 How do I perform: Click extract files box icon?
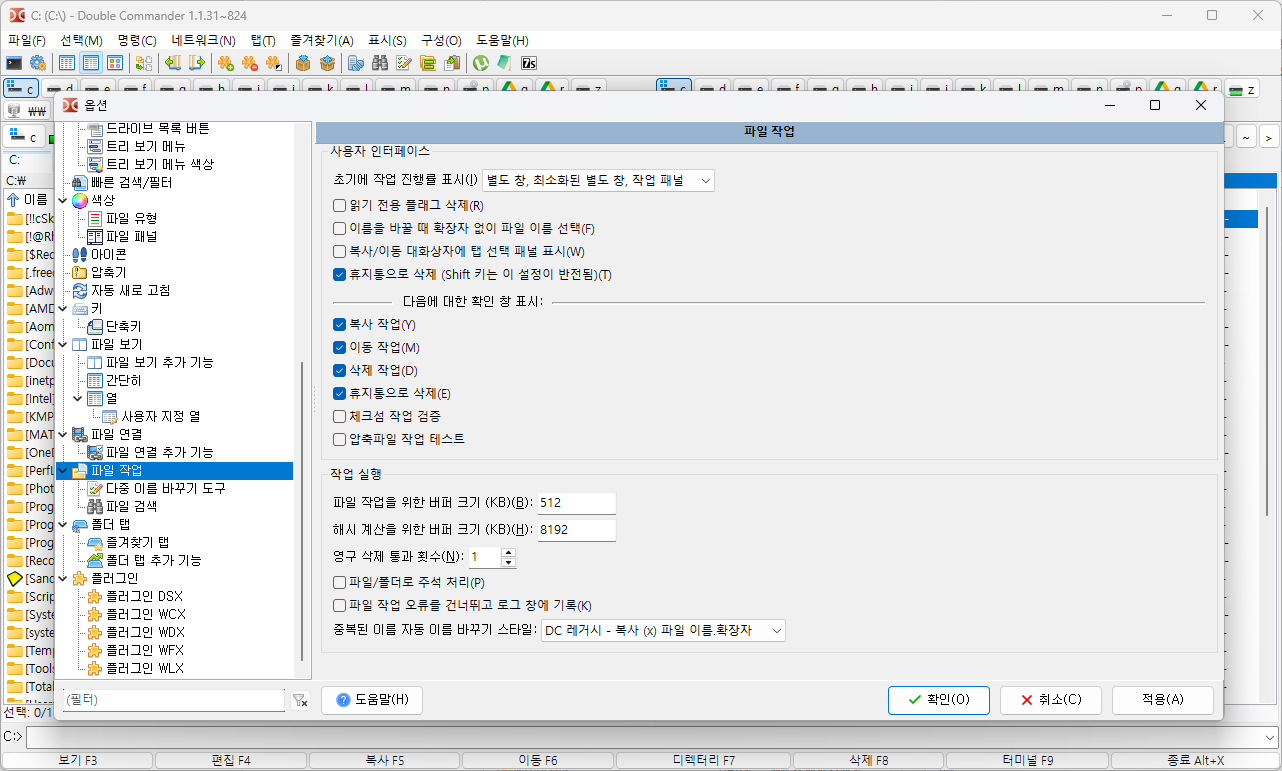click(x=327, y=63)
